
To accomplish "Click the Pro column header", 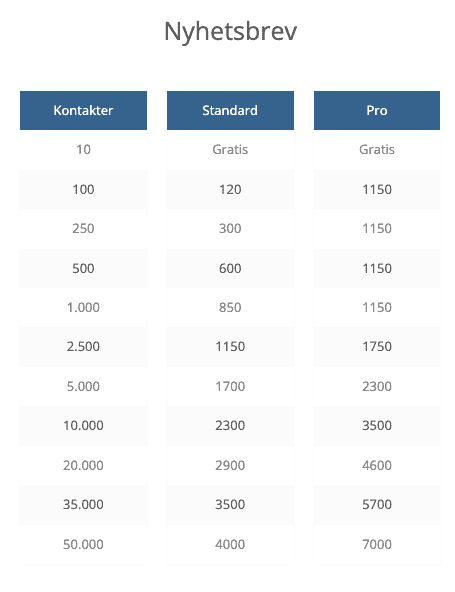I will point(376,110).
